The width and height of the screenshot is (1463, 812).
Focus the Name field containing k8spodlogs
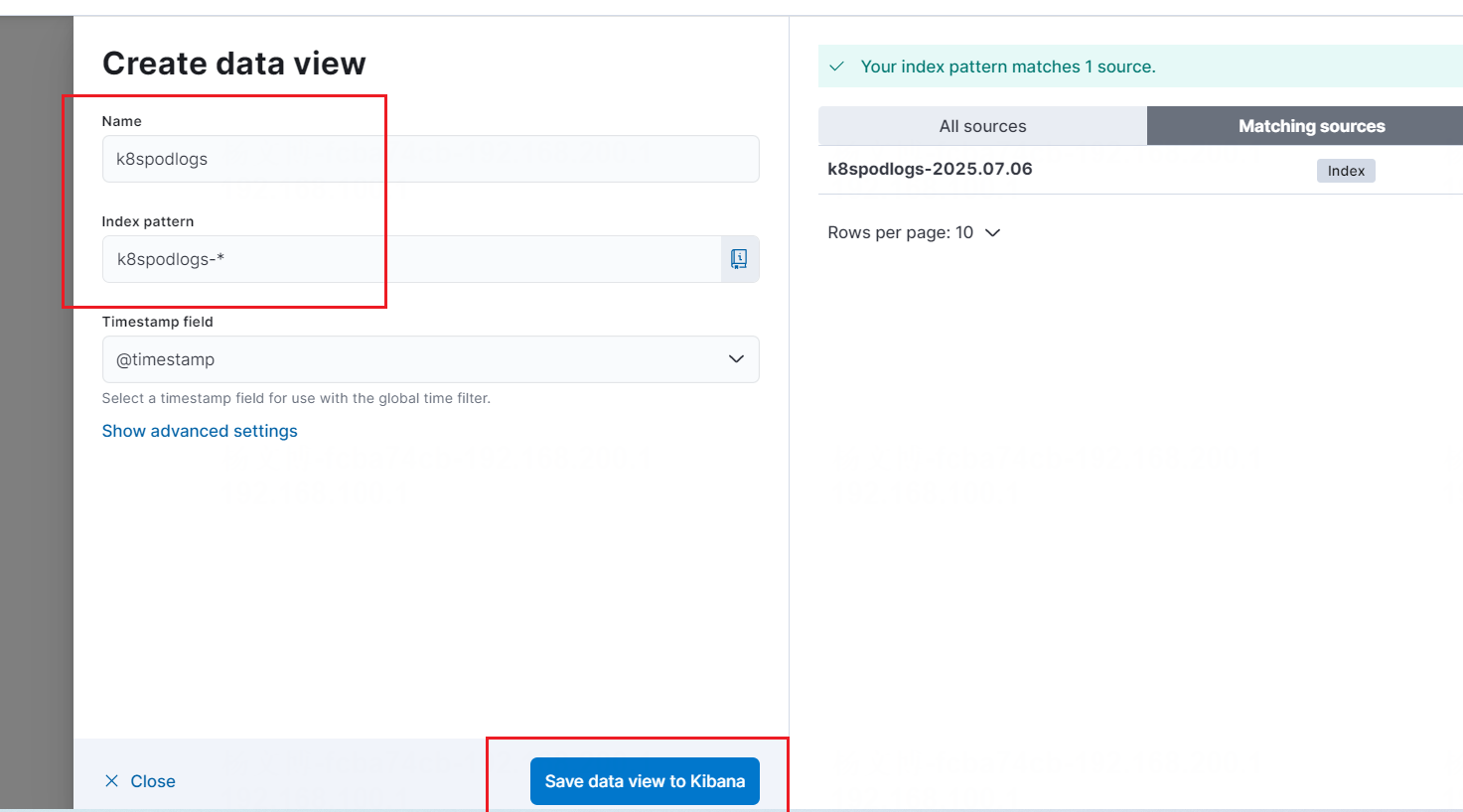pyautogui.click(x=430, y=159)
